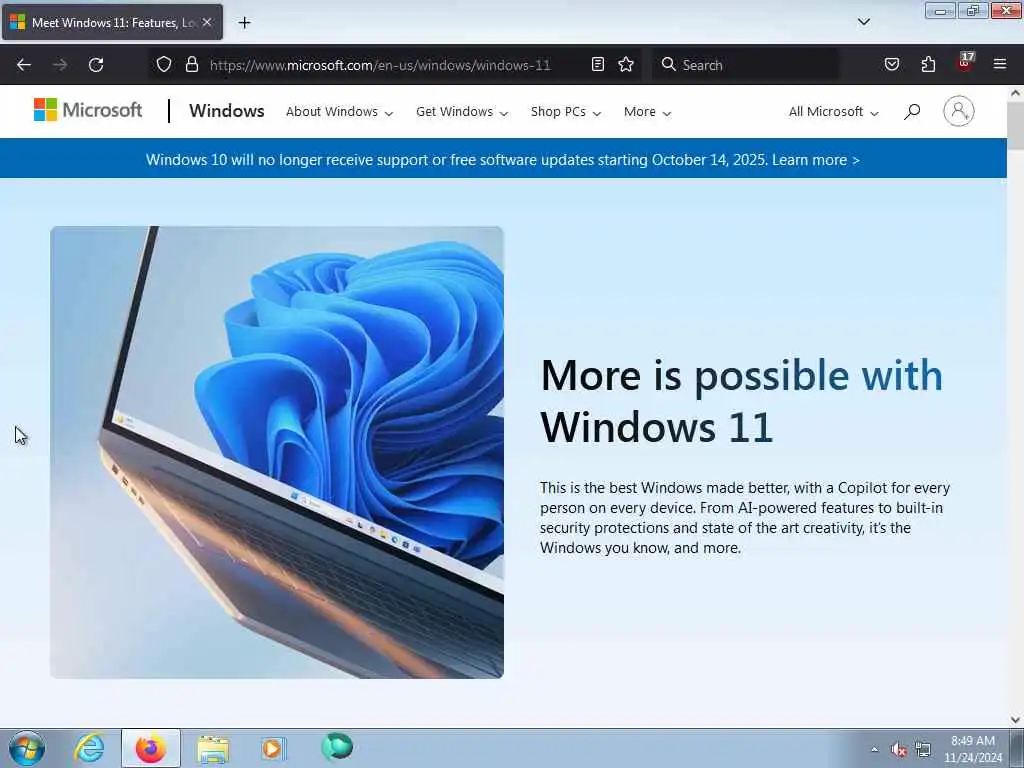Expand the All Microsoft menu
Viewport: 1024px width, 768px height.
(x=833, y=112)
